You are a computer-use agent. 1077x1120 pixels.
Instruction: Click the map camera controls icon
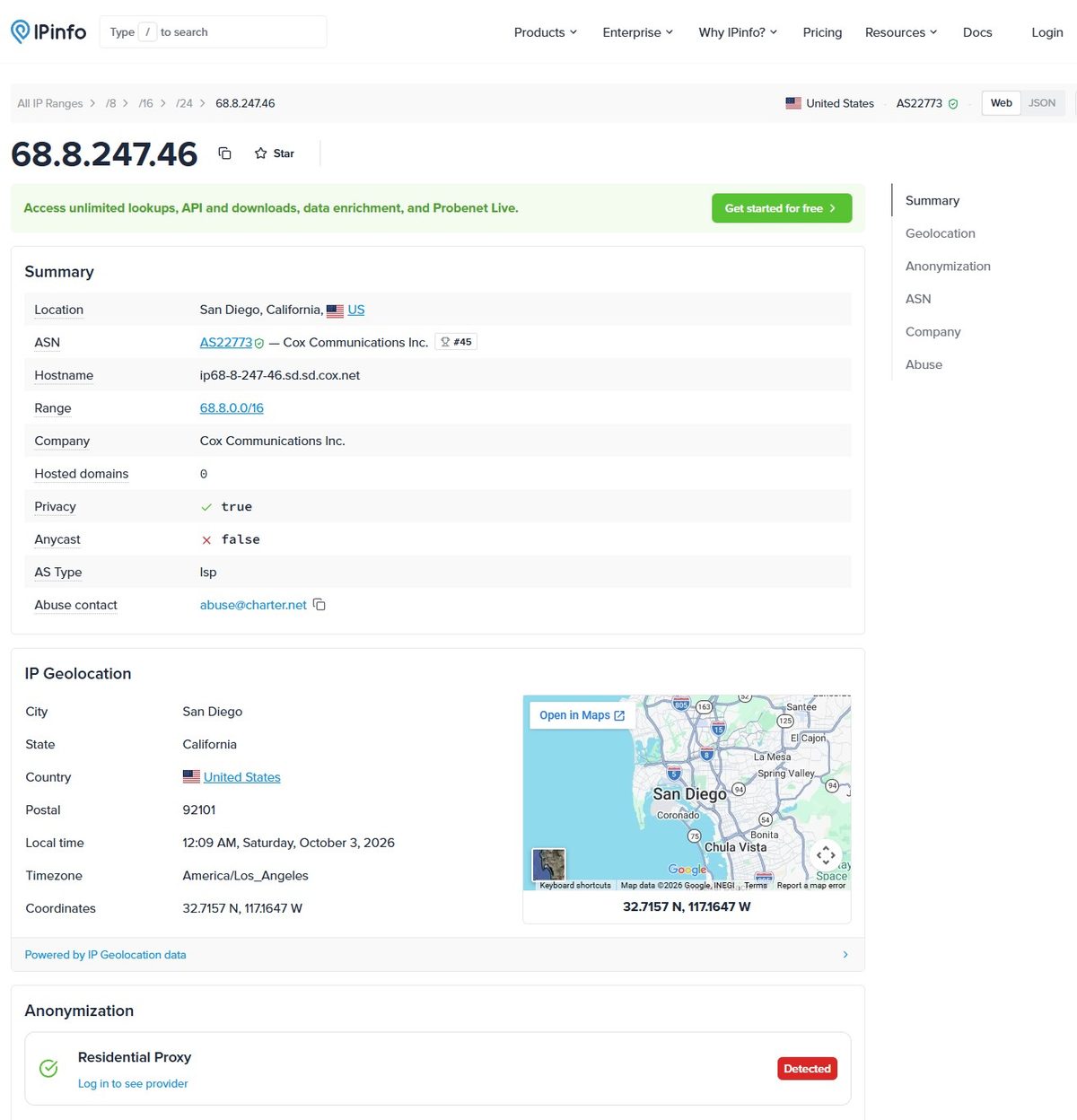pos(826,855)
